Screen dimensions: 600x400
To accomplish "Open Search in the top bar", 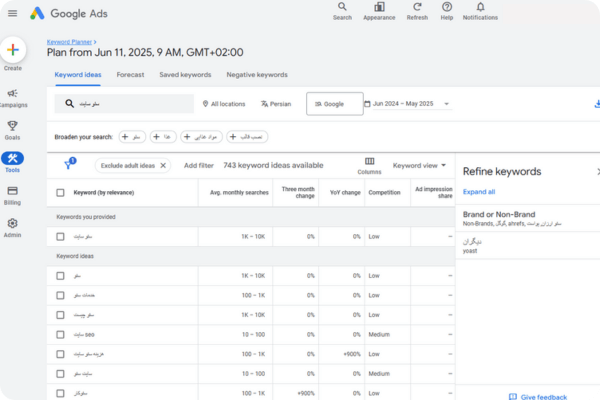I will (342, 11).
